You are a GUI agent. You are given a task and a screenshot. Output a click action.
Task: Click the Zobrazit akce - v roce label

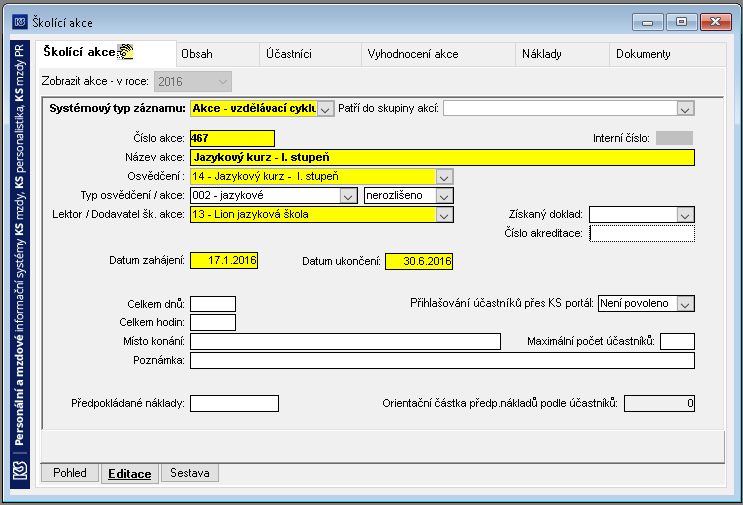click(95, 81)
